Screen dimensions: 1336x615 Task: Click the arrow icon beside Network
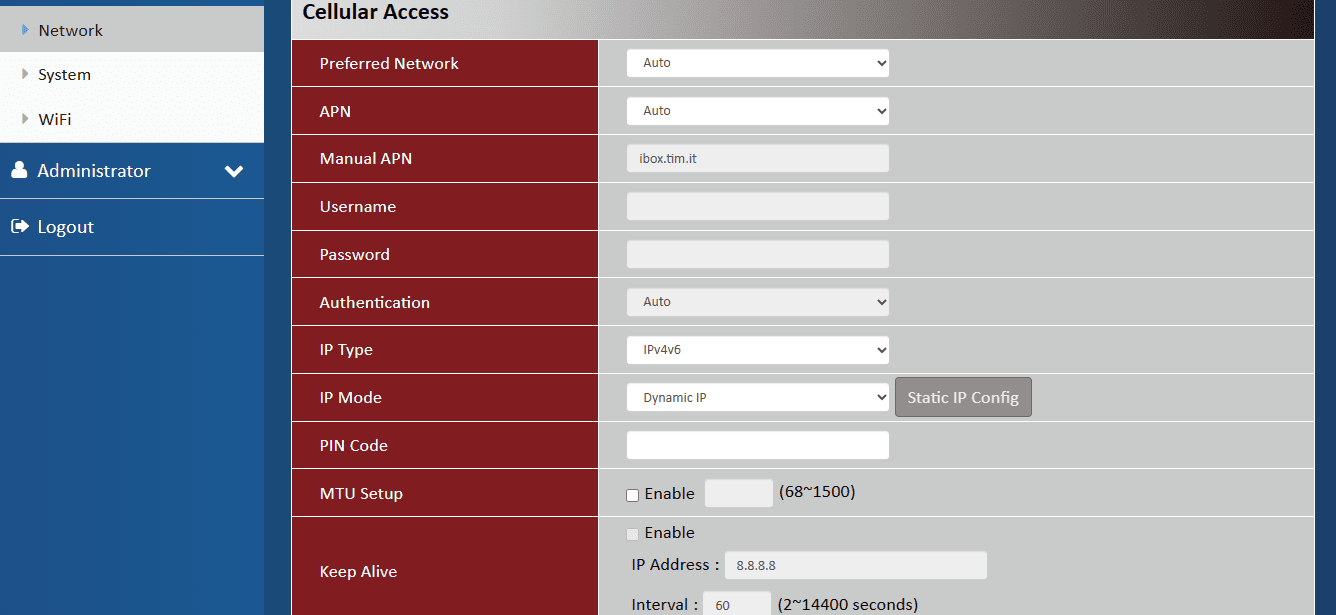point(25,30)
